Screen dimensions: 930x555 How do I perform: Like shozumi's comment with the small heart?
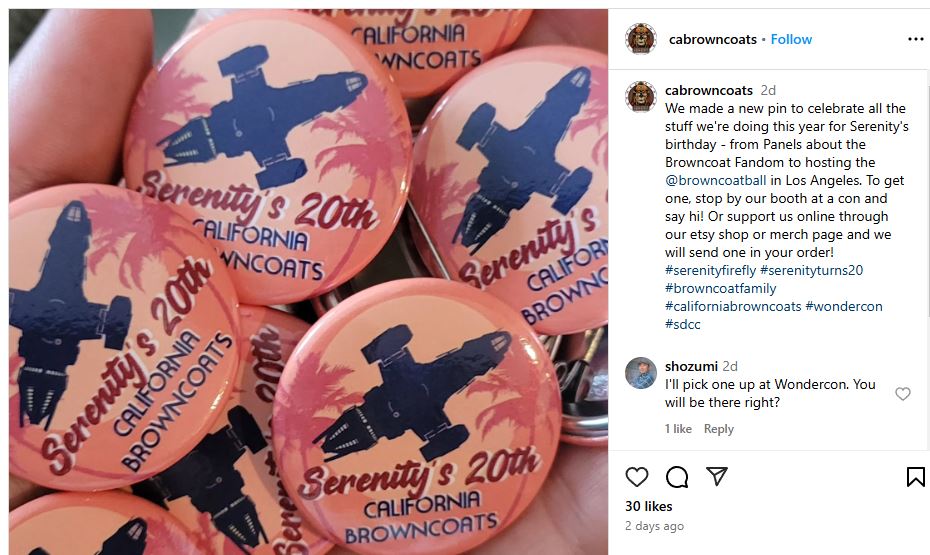point(903,394)
